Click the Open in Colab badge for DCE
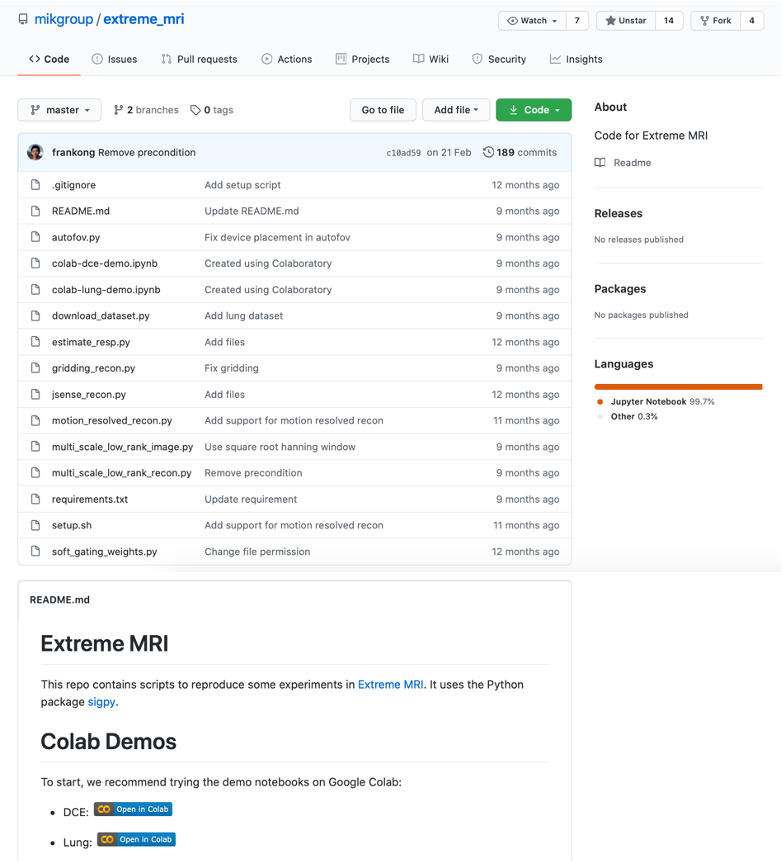Viewport: 782px width, 862px height. 133,809
